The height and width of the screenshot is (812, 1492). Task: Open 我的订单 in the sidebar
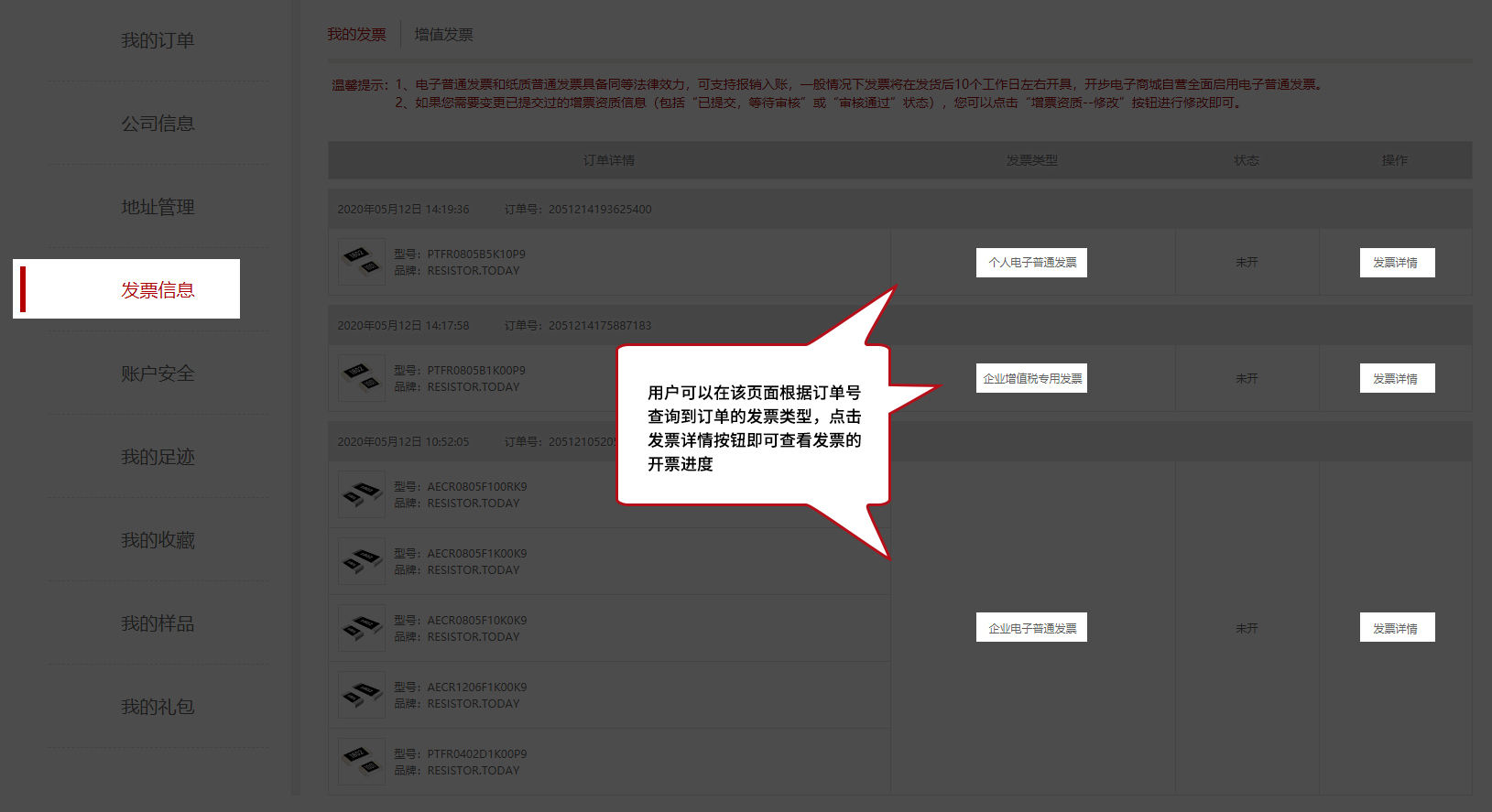158,40
